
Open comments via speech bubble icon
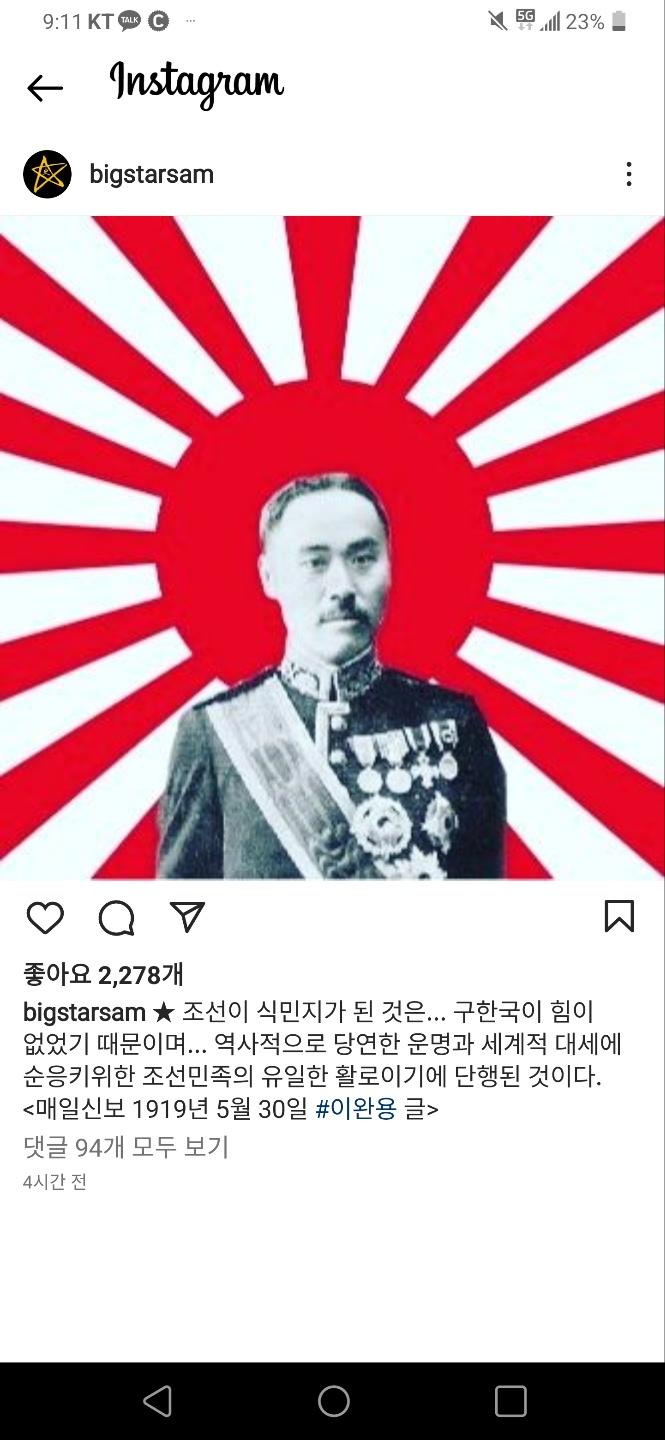pyautogui.click(x=117, y=917)
